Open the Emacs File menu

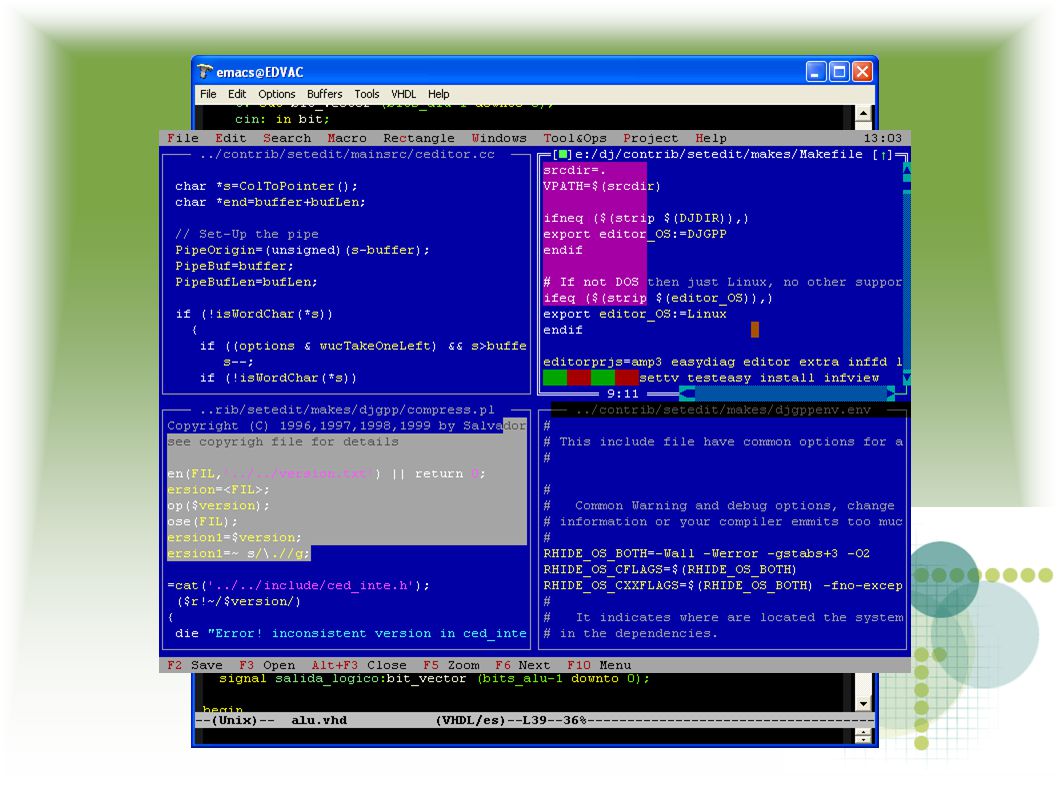click(x=208, y=94)
